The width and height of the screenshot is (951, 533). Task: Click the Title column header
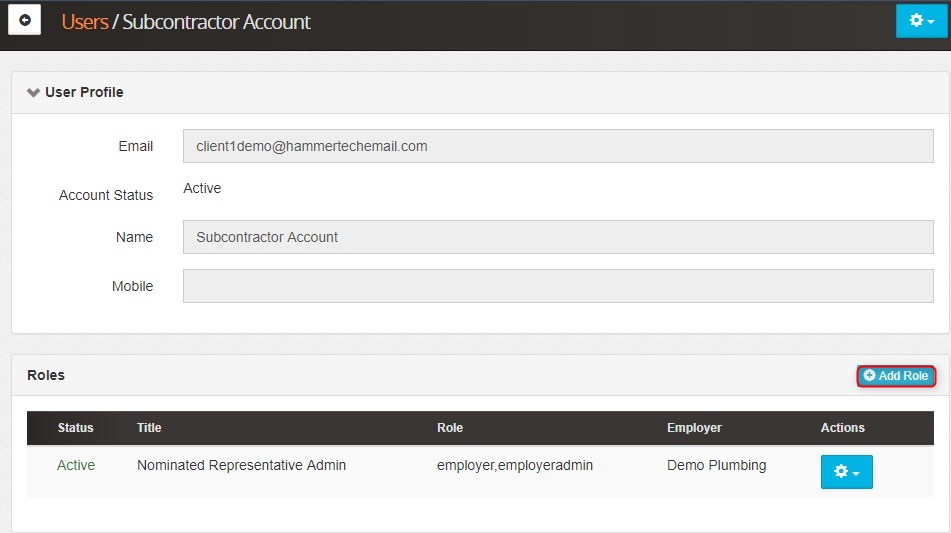point(149,428)
